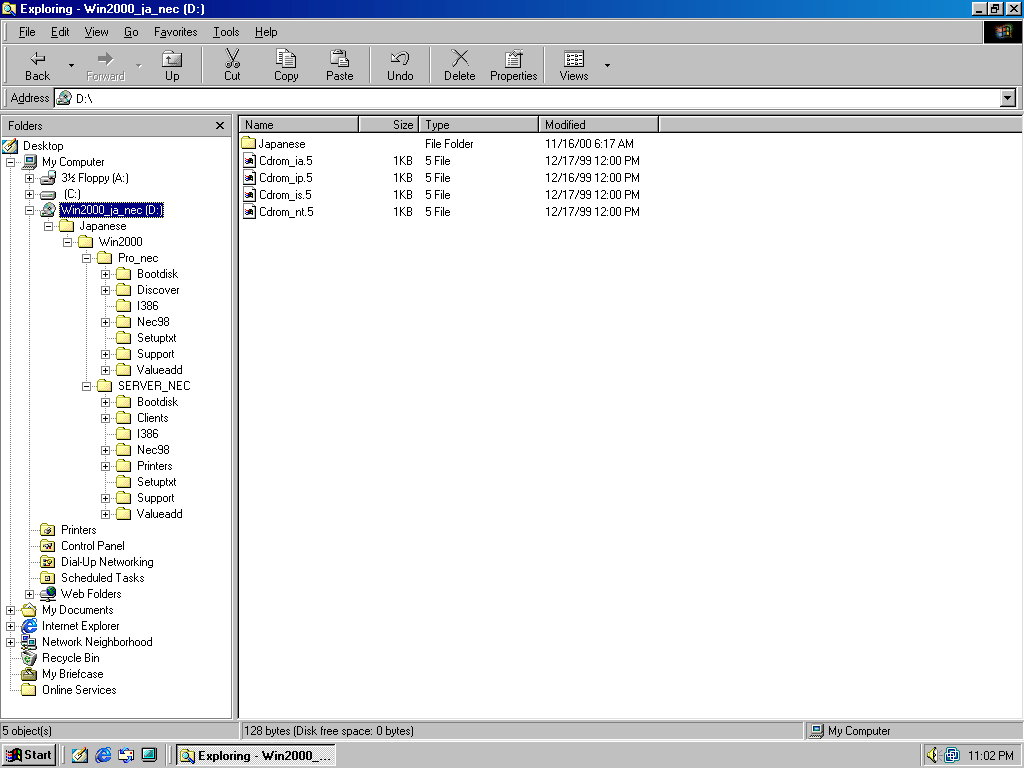Collapse the Win2000_ja_nec (D:) node
The image size is (1024, 768).
(x=29, y=210)
